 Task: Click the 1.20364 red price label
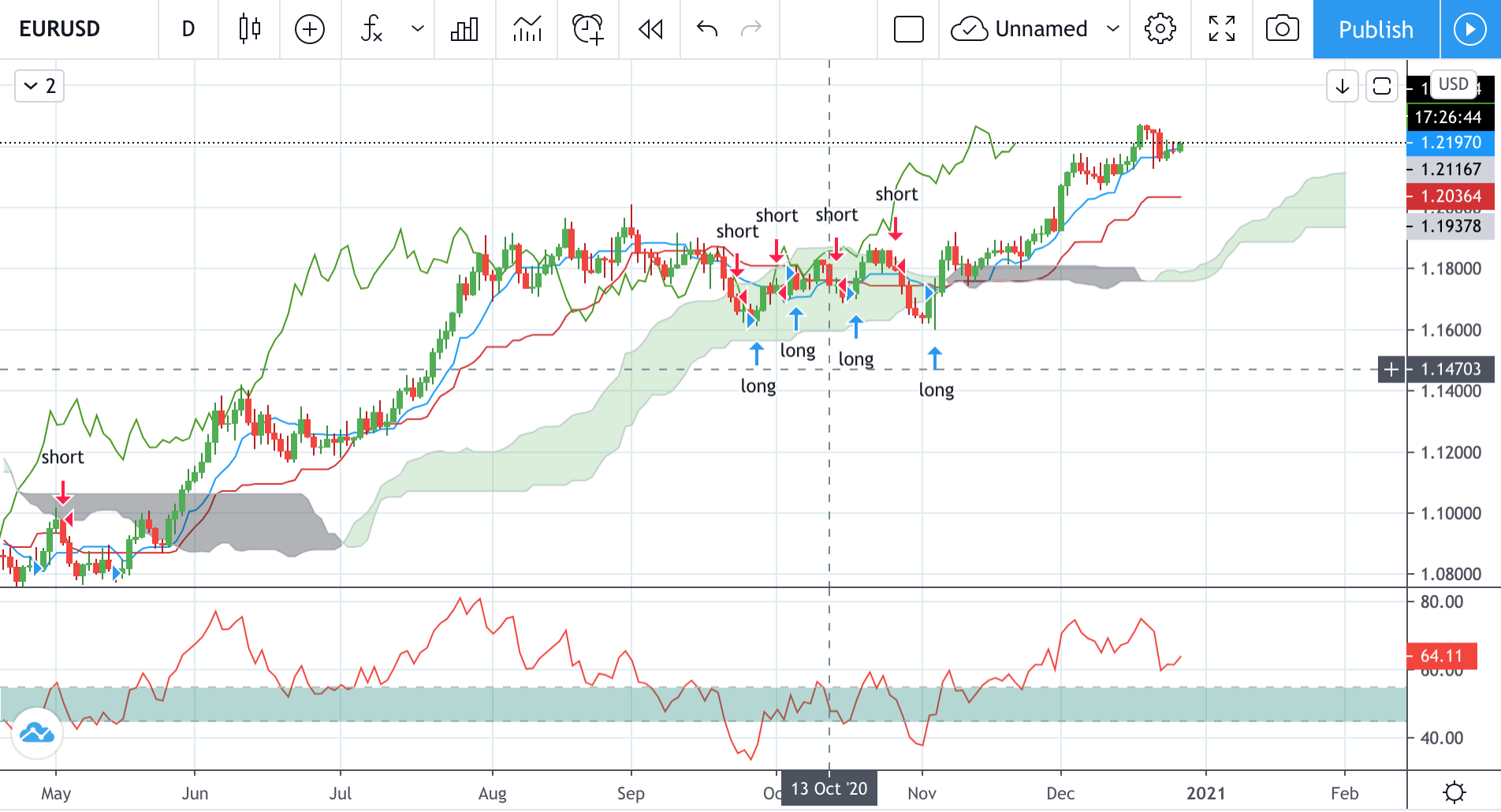click(1451, 196)
